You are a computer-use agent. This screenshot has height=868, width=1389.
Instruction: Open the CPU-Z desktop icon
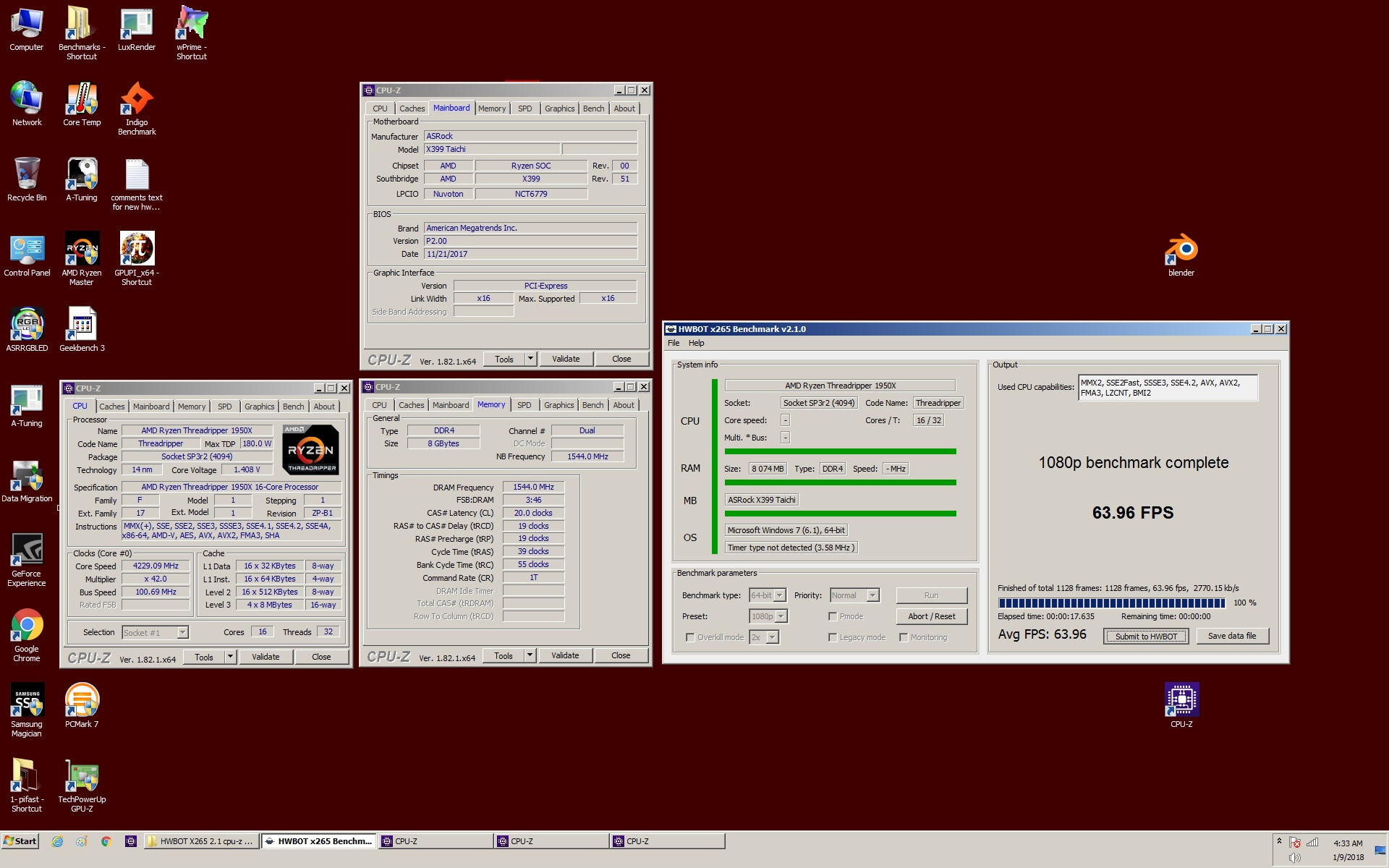(1181, 705)
